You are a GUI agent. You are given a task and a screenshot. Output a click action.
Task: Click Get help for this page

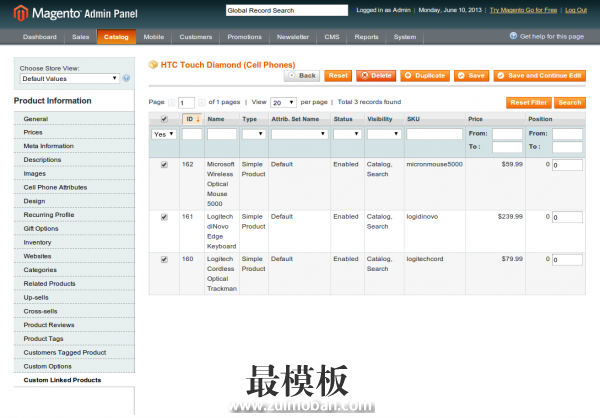tap(551, 36)
